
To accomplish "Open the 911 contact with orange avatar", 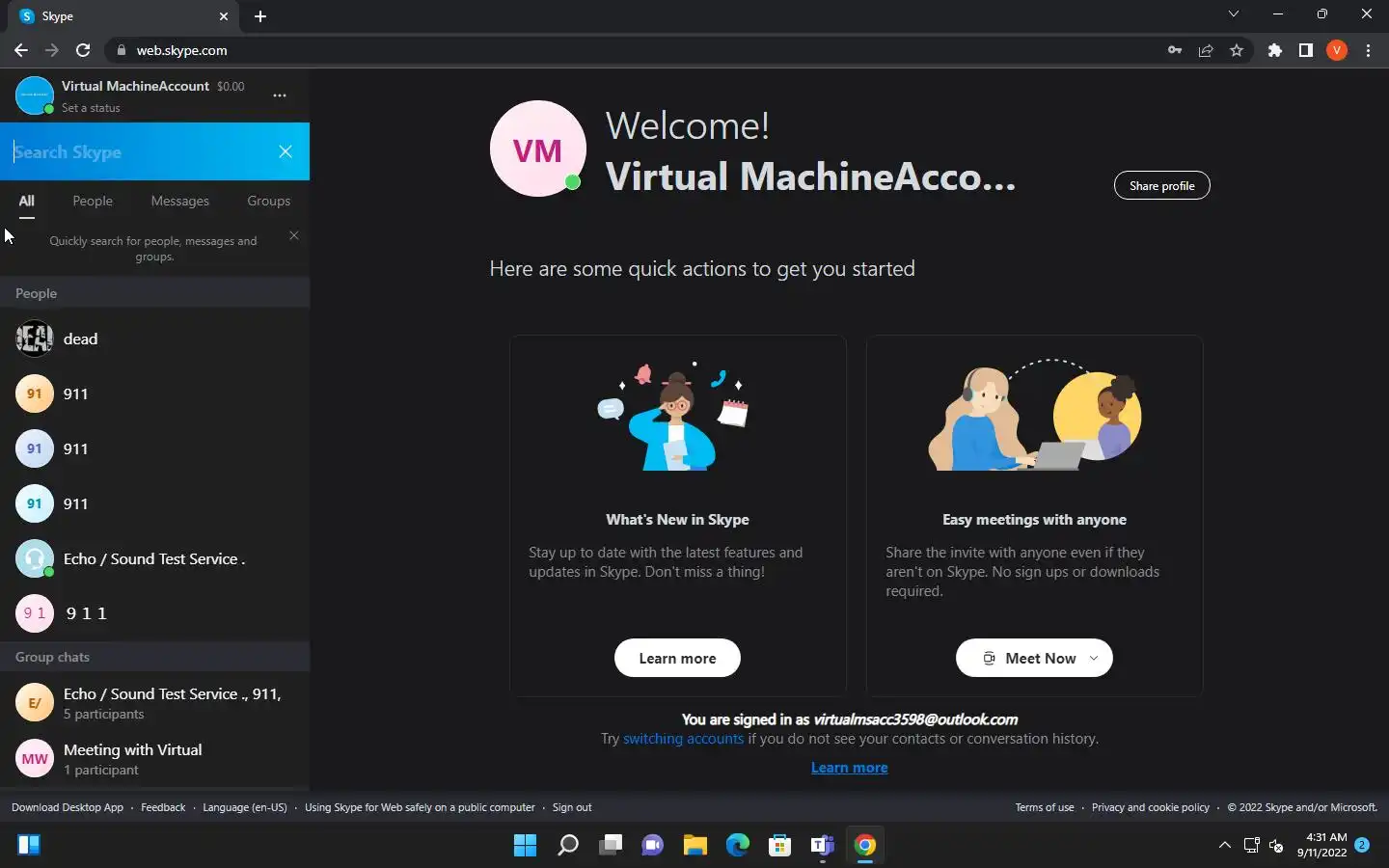I will pyautogui.click(x=154, y=393).
